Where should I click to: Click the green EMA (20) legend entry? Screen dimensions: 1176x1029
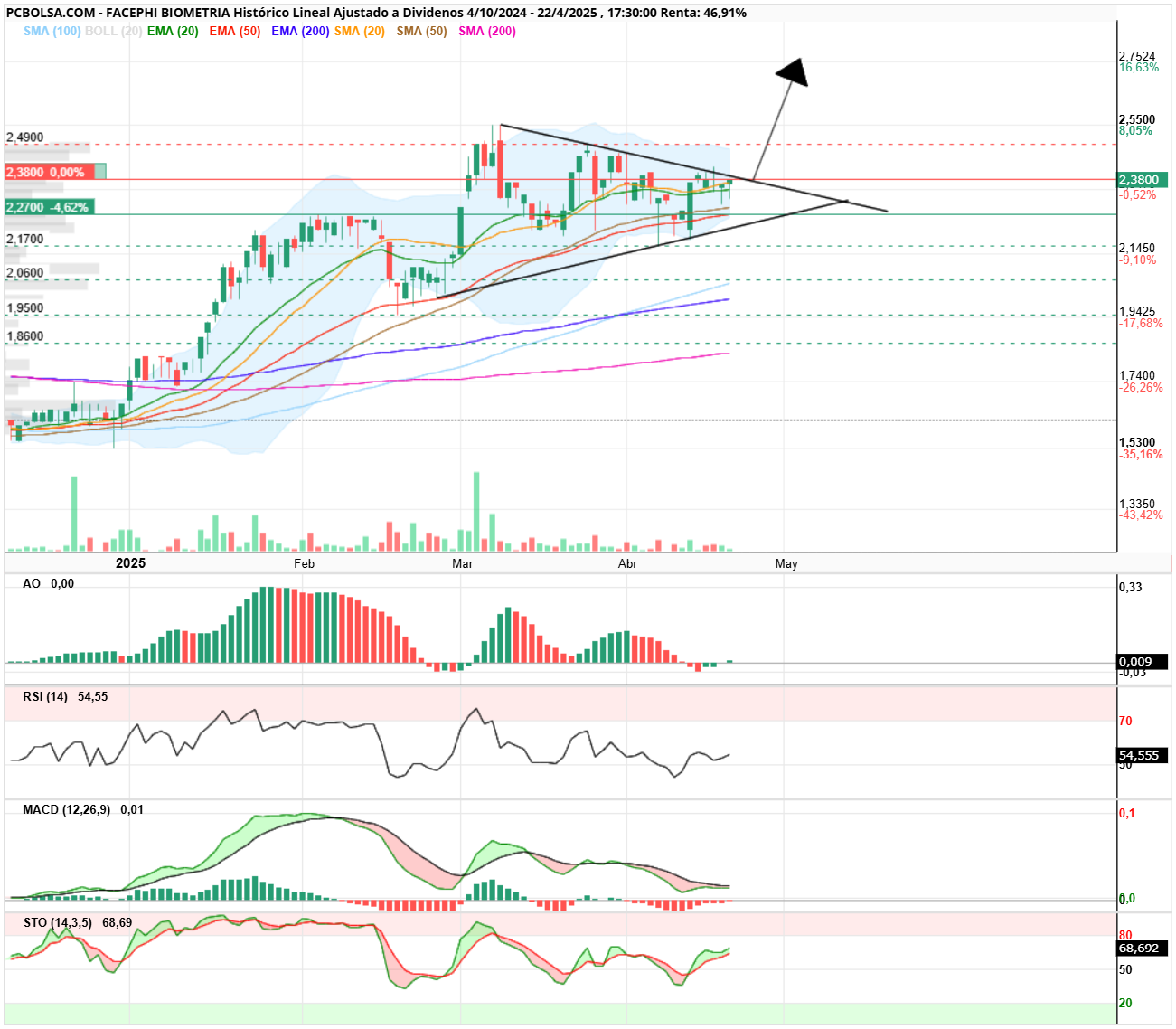coord(173,31)
